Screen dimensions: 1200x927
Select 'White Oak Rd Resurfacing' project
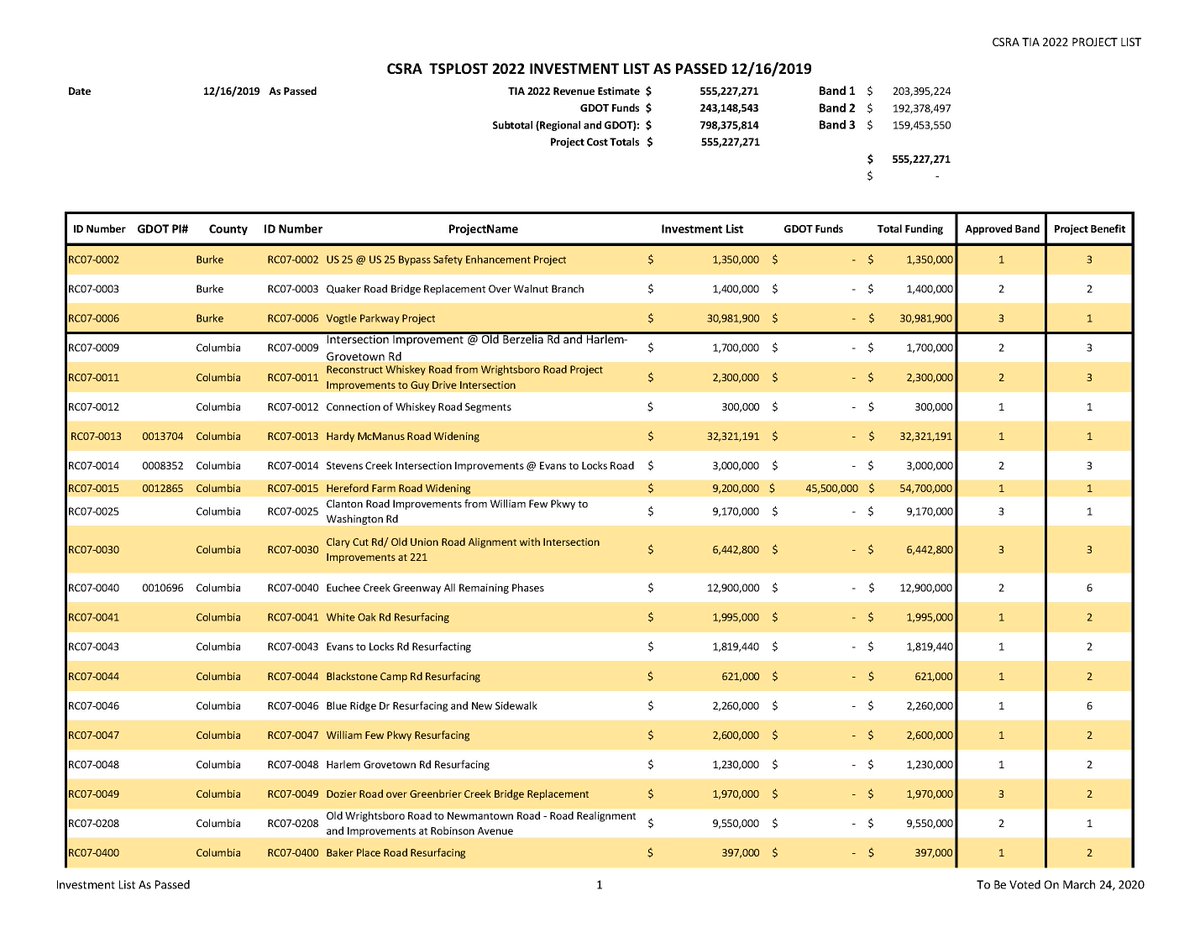[x=388, y=617]
